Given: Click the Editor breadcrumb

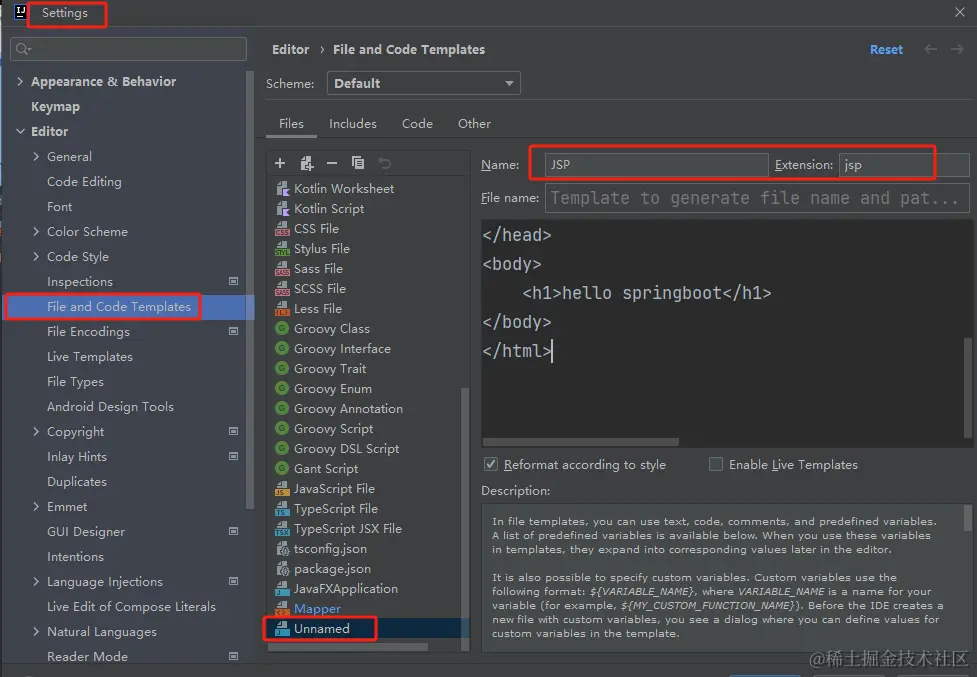Looking at the screenshot, I should coord(290,49).
